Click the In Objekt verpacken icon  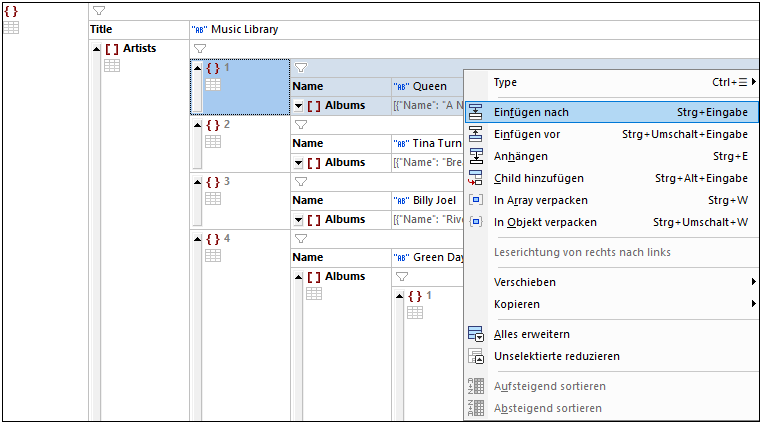click(475, 222)
